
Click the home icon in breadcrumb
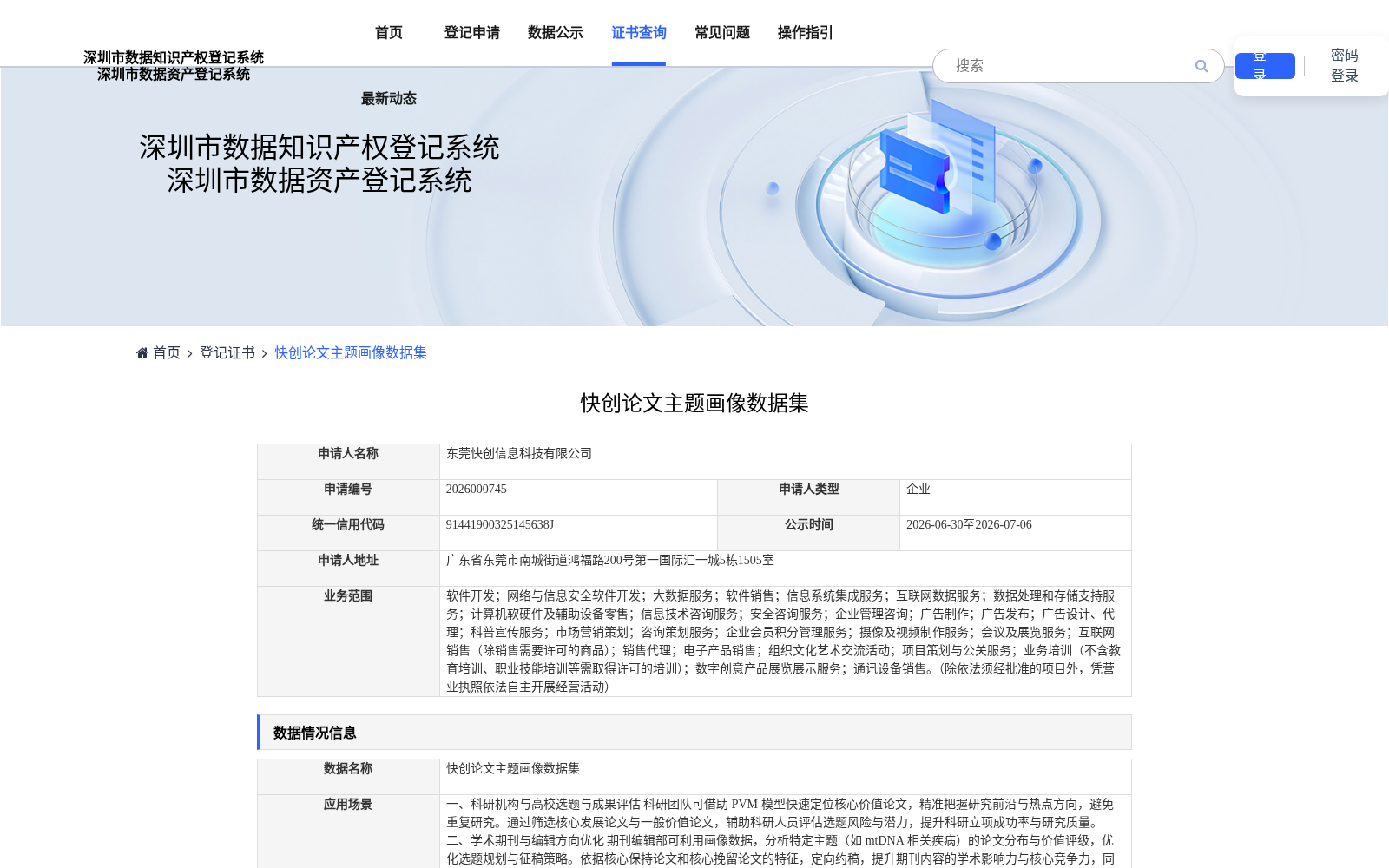[x=142, y=352]
